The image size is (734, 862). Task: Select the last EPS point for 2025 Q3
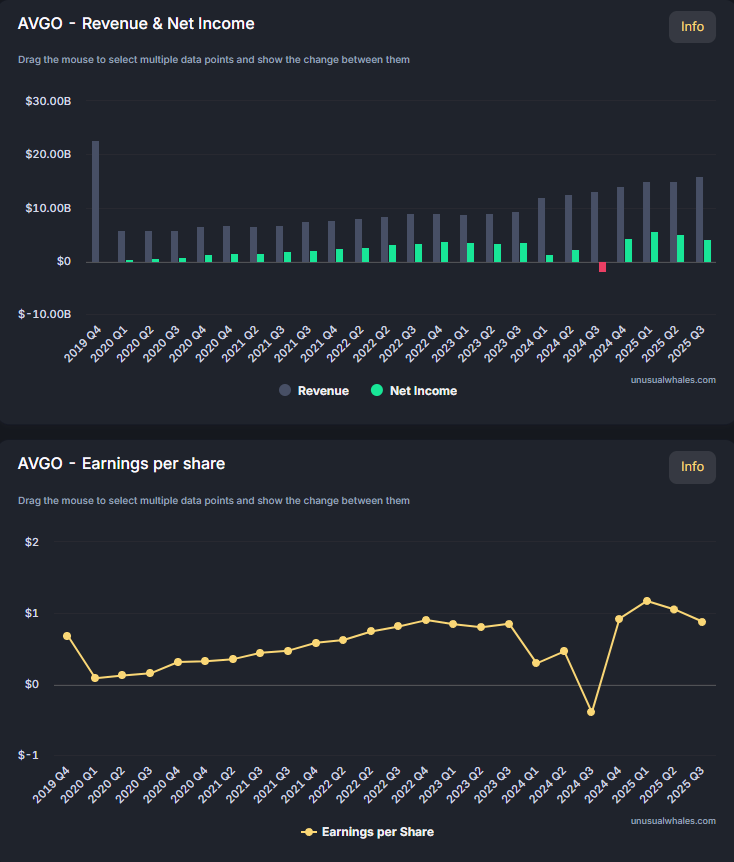[702, 622]
